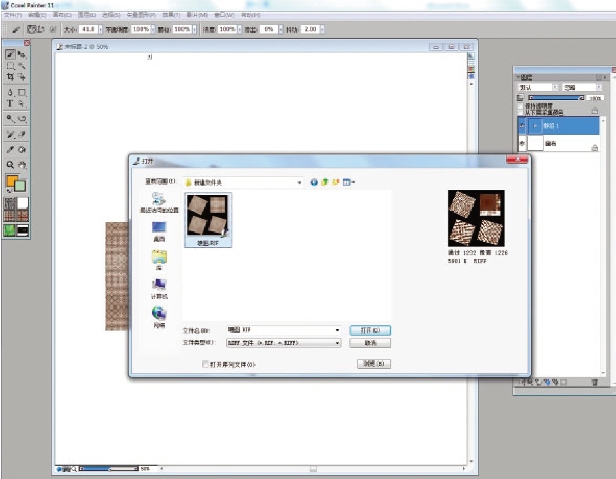This screenshot has height=479, width=616.
Task: Select the Brush tool in the toolbox
Action: click(x=11, y=54)
